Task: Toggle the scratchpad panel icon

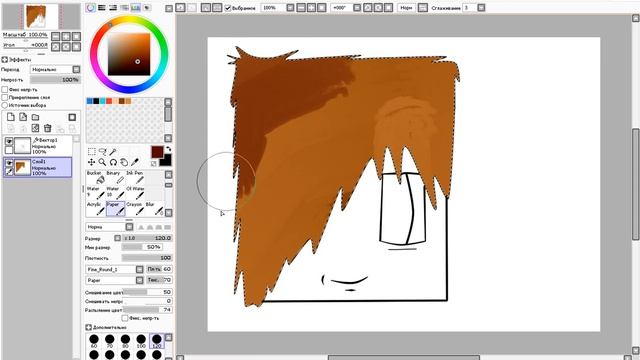Action: (x=147, y=7)
